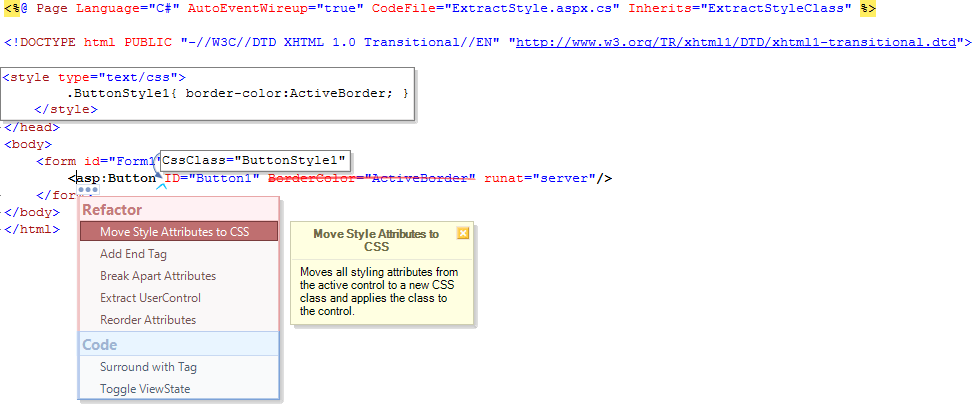The image size is (976, 407).
Task: Click the asp:Button tag name
Action: click(x=115, y=179)
